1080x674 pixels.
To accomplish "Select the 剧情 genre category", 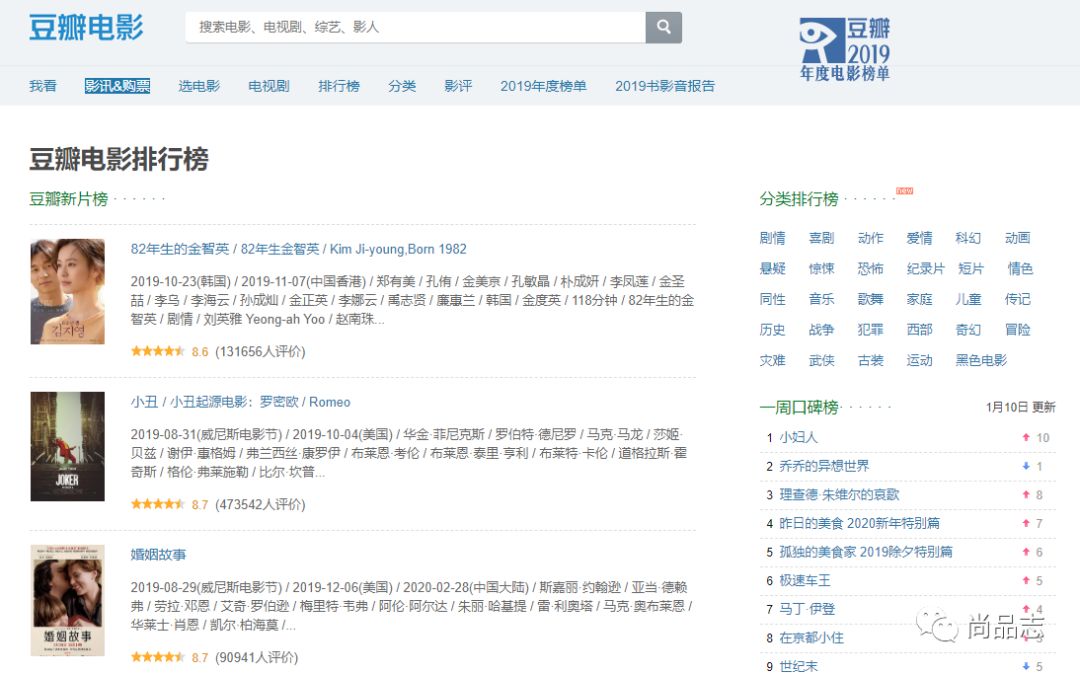I will (772, 238).
